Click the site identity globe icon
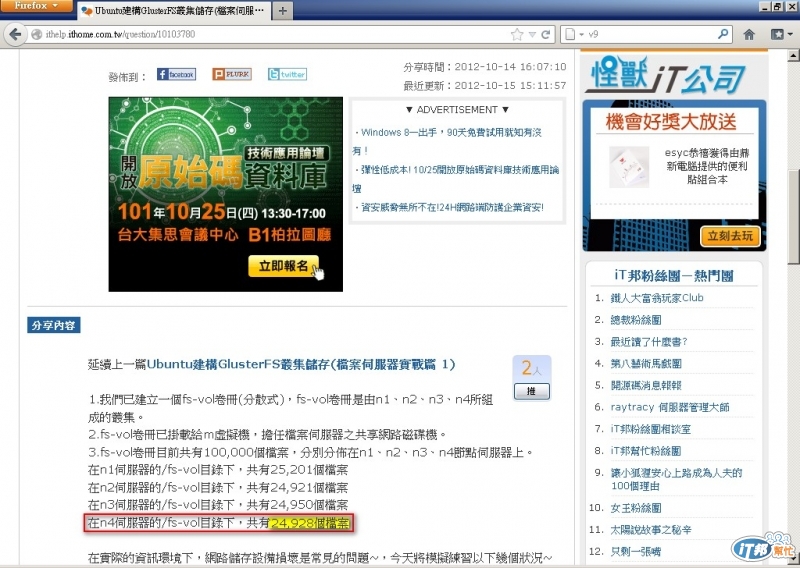The image size is (800, 568). (x=36, y=34)
